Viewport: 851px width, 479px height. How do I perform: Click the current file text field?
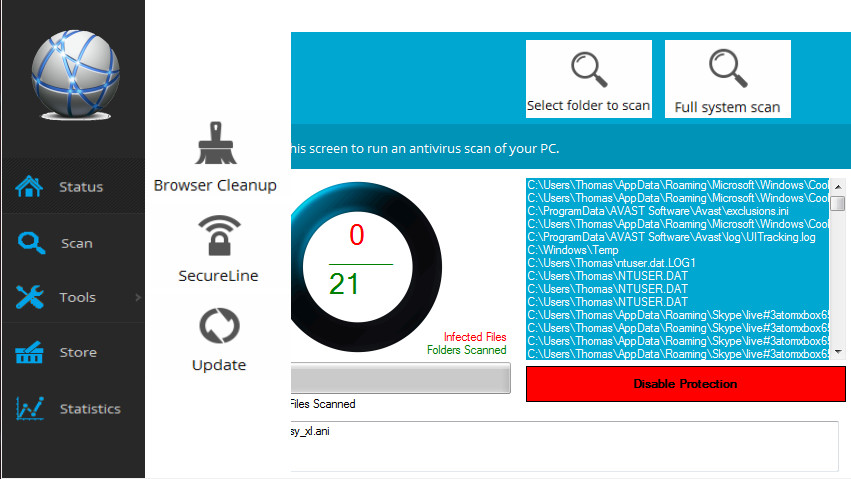pyautogui.click(x=564, y=446)
